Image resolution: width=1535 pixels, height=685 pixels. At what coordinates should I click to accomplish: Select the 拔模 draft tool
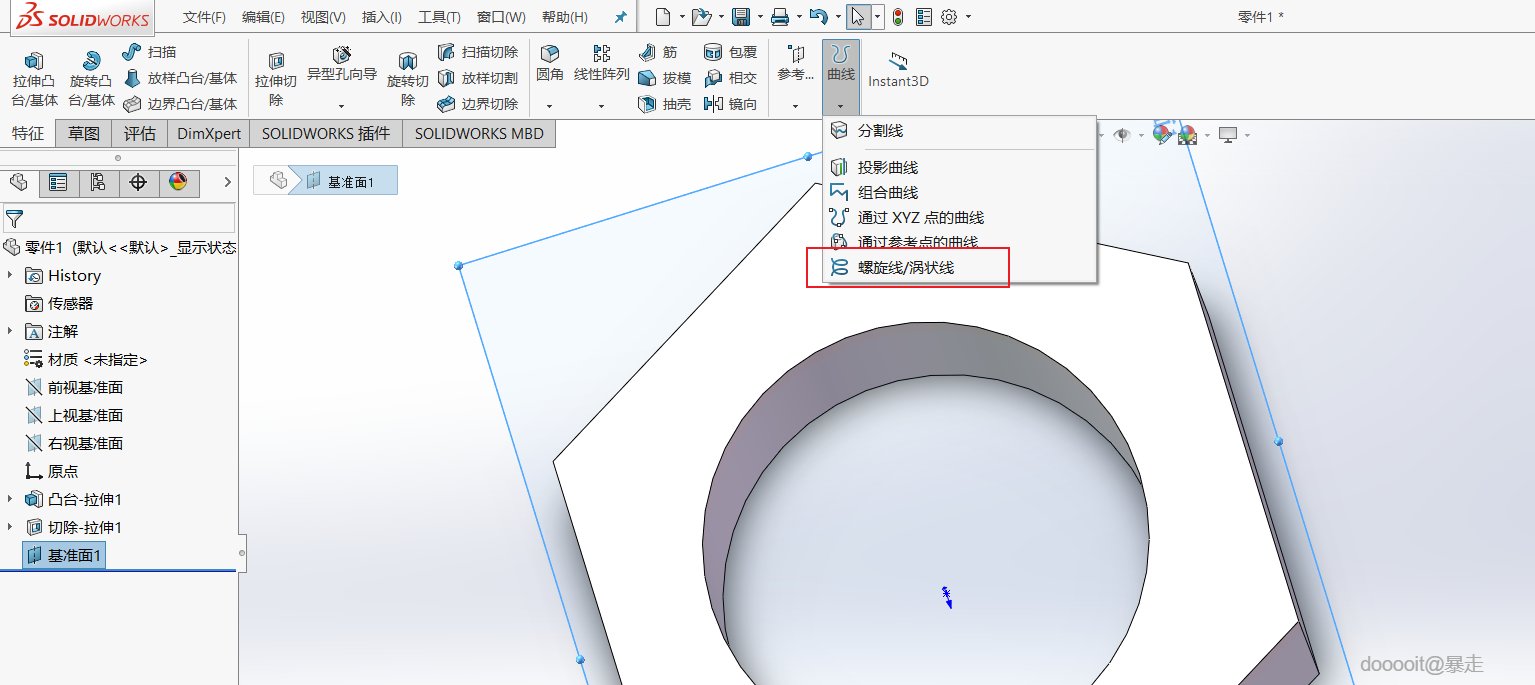click(x=665, y=78)
